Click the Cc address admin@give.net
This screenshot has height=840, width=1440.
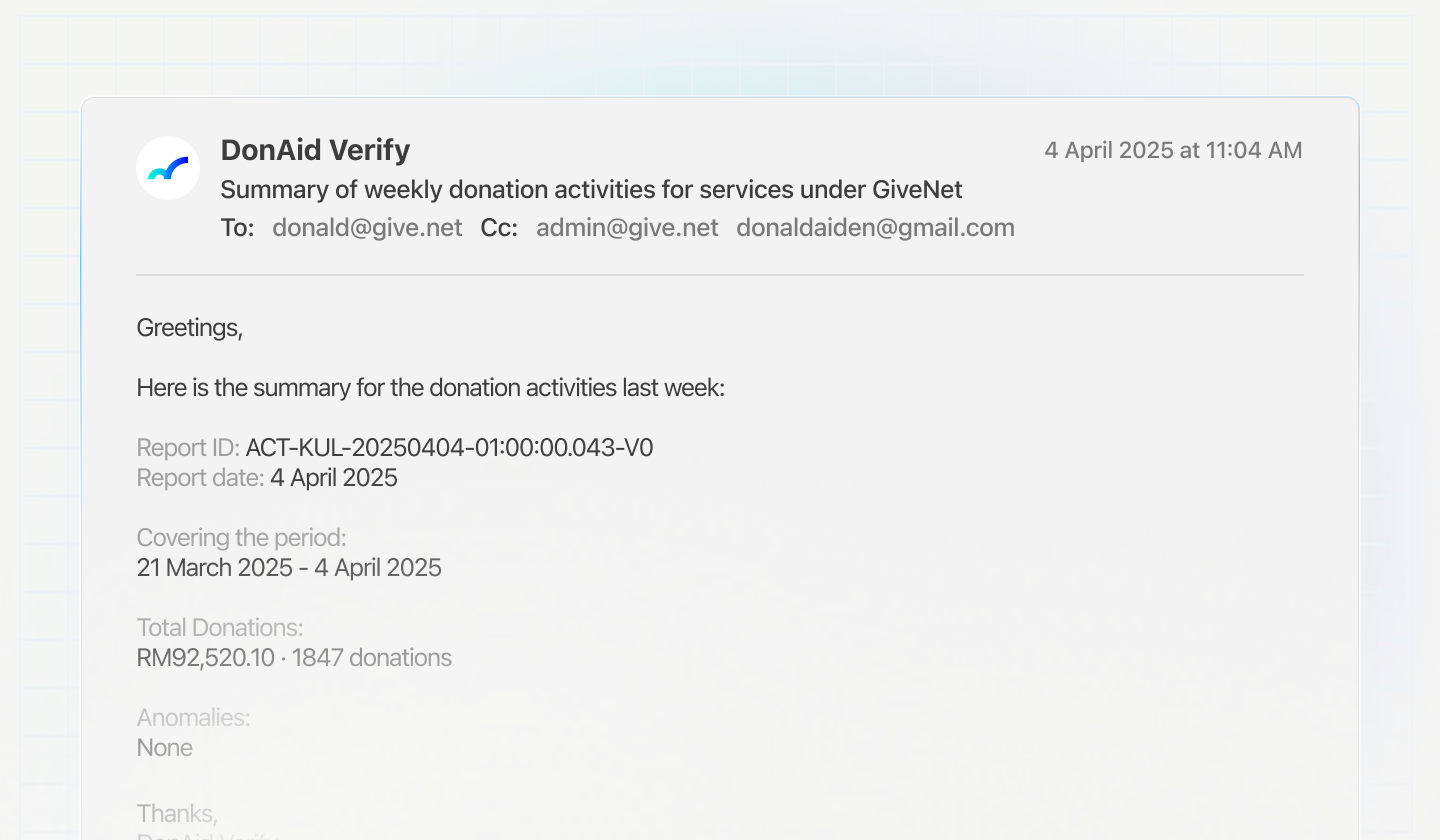click(x=627, y=228)
